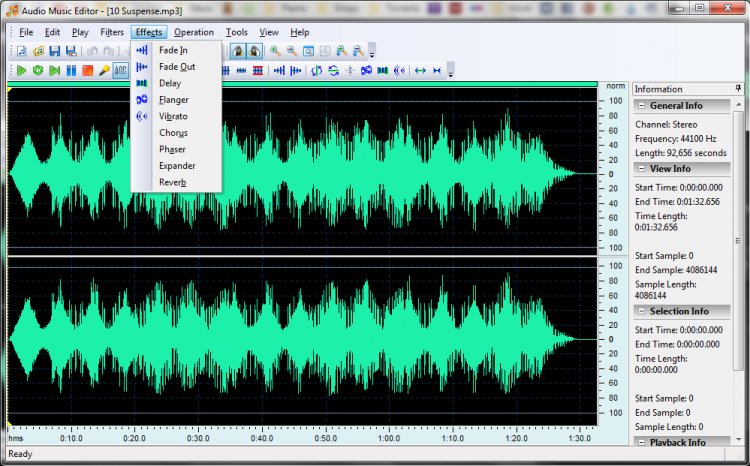The image size is (750, 466).
Task: Click the open folder toolbar icon
Action: [38, 51]
